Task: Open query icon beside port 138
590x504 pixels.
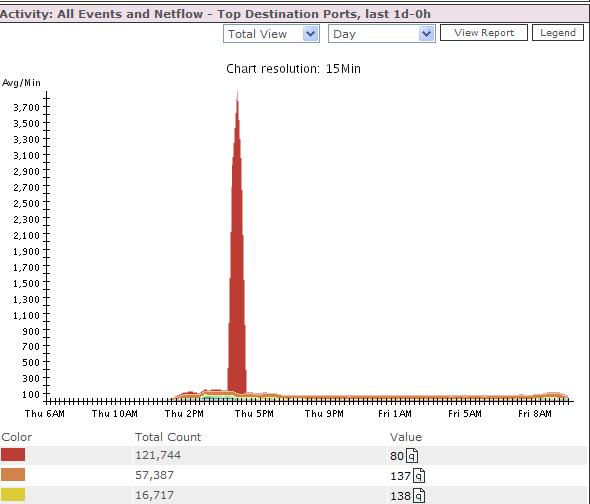Action: coord(419,496)
